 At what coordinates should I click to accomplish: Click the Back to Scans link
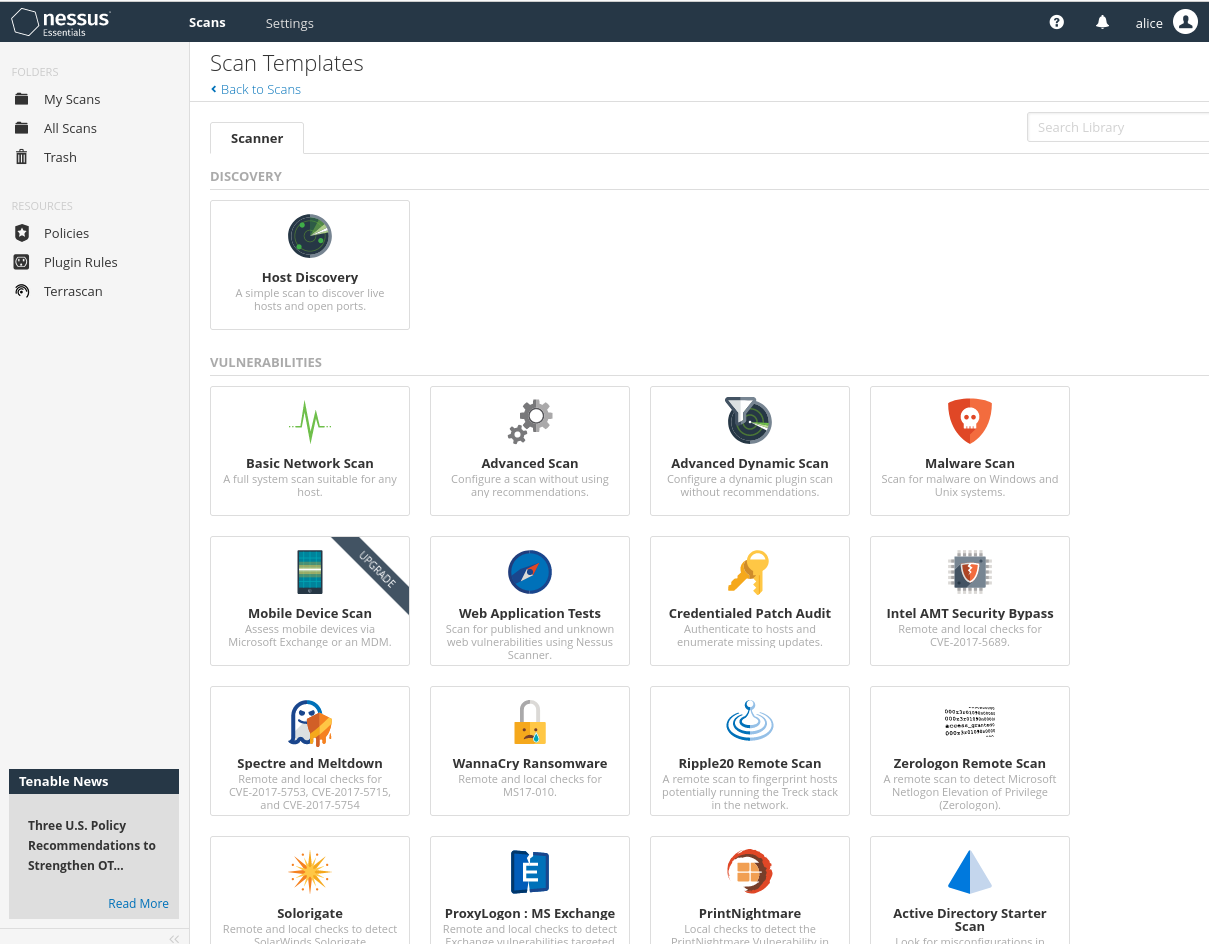tap(256, 89)
